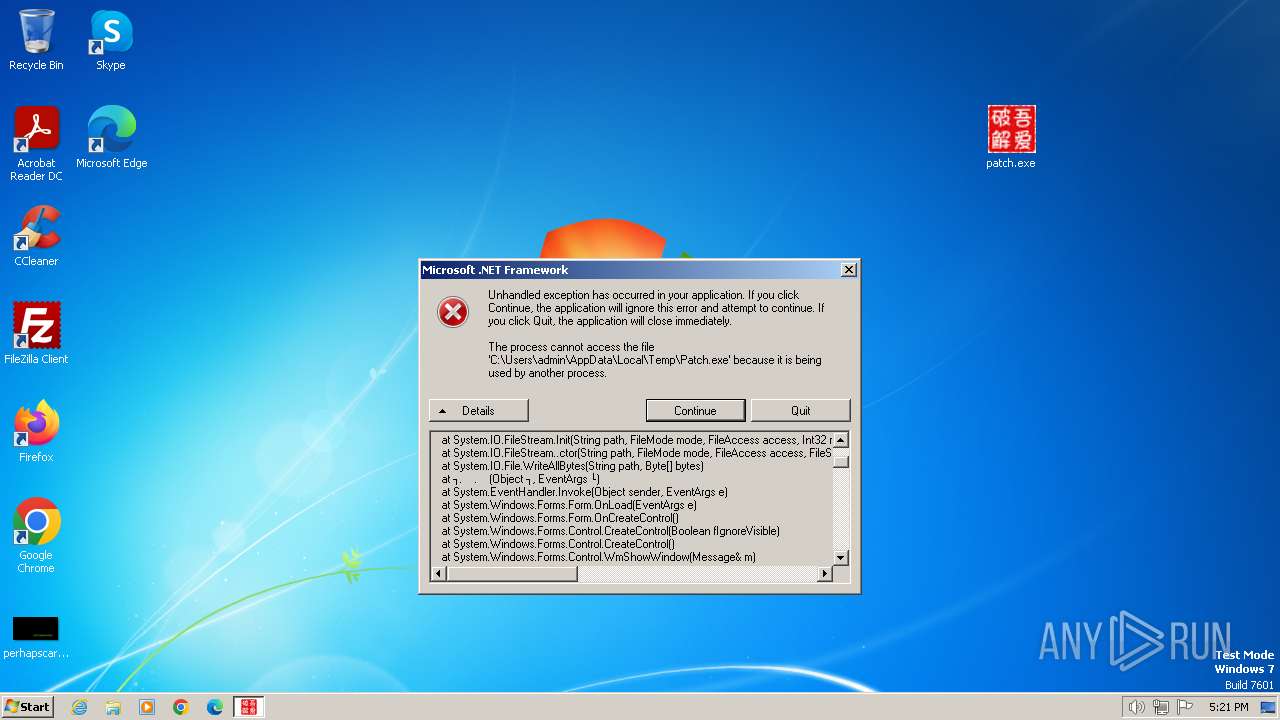Switch to patch app taskbar button
Viewport: 1280px width, 720px height.
248,707
